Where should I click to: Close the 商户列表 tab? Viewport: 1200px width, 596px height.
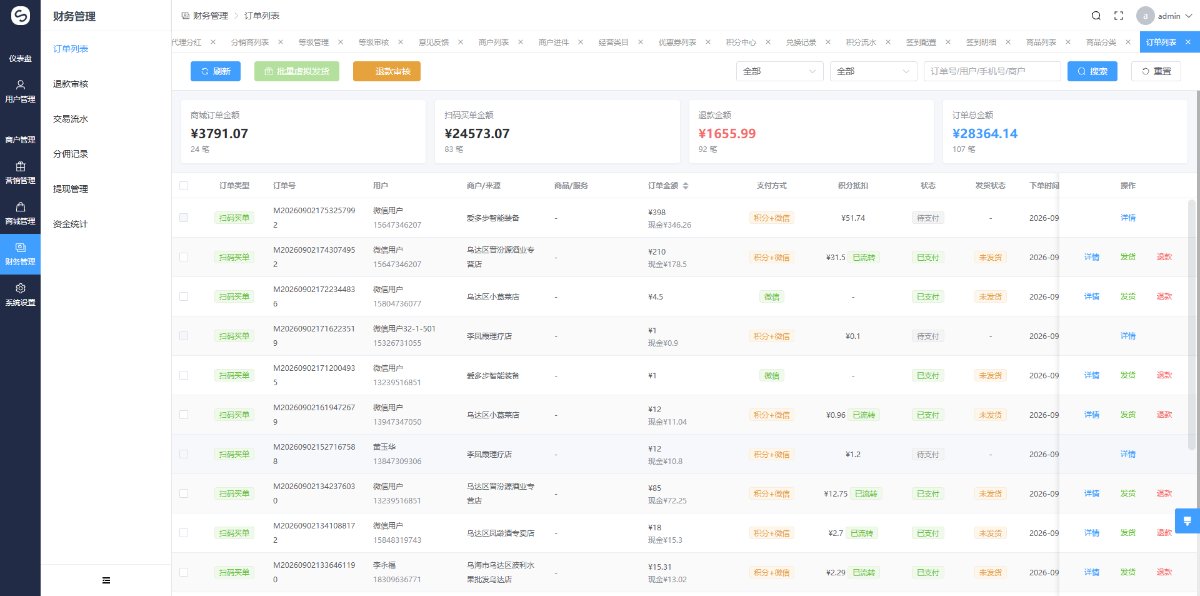[520, 43]
